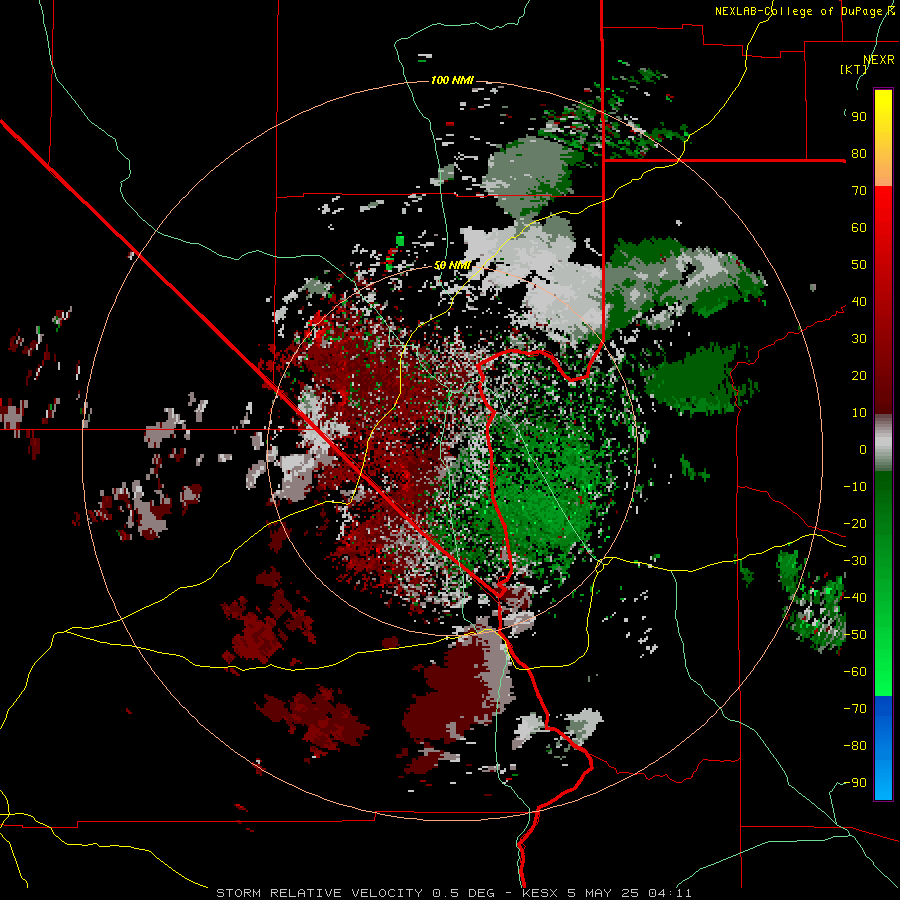The image size is (900, 900).
Task: Select the positive 30 knots scale label
Action: coord(859,339)
